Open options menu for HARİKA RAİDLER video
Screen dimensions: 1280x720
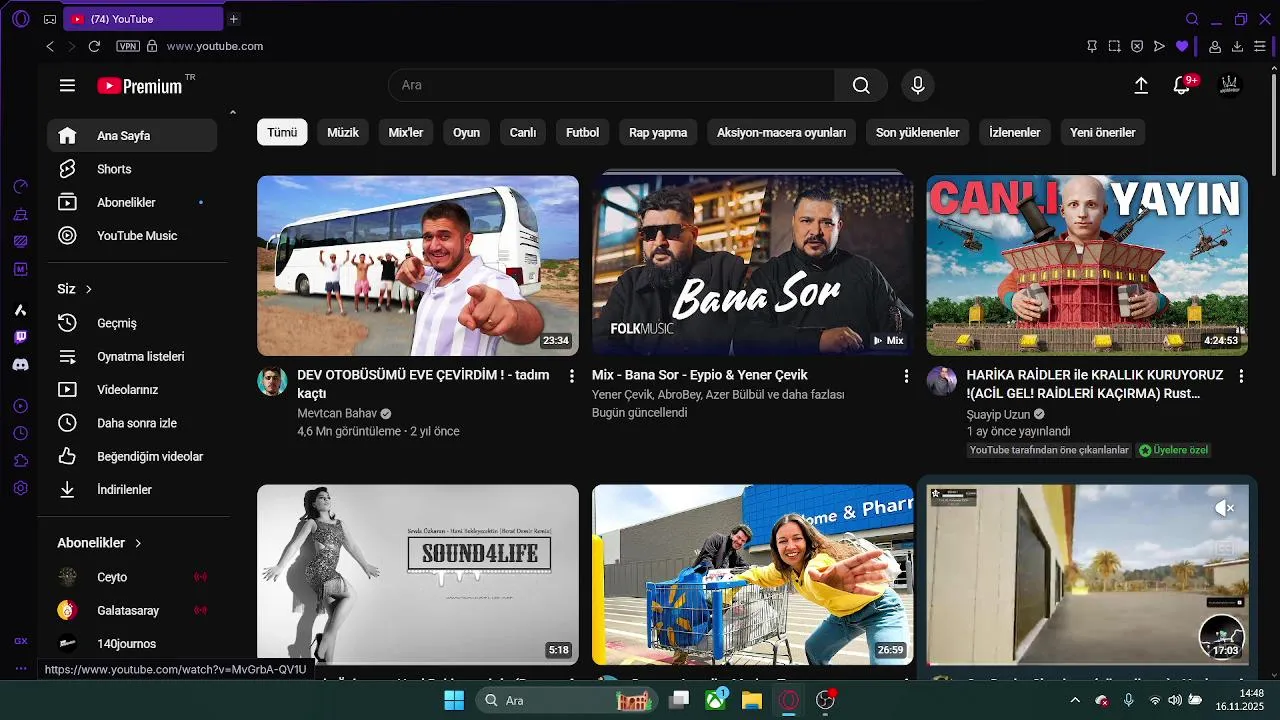tap(1241, 376)
